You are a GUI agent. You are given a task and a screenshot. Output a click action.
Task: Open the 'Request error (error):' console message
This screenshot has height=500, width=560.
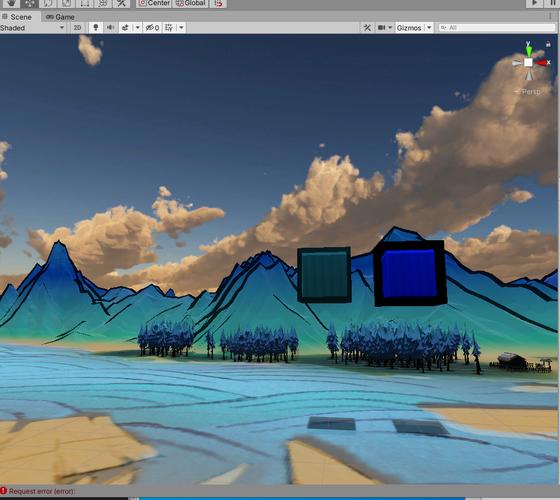[x=42, y=491]
